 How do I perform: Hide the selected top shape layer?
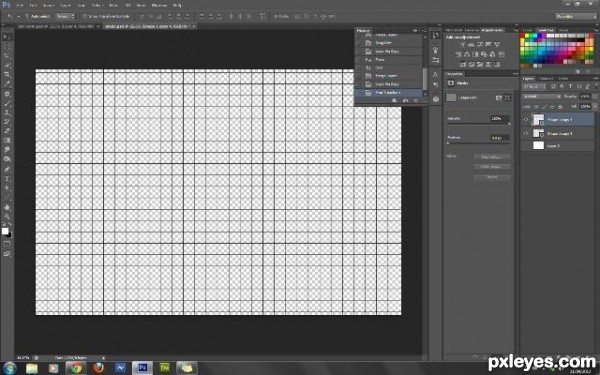pos(526,119)
